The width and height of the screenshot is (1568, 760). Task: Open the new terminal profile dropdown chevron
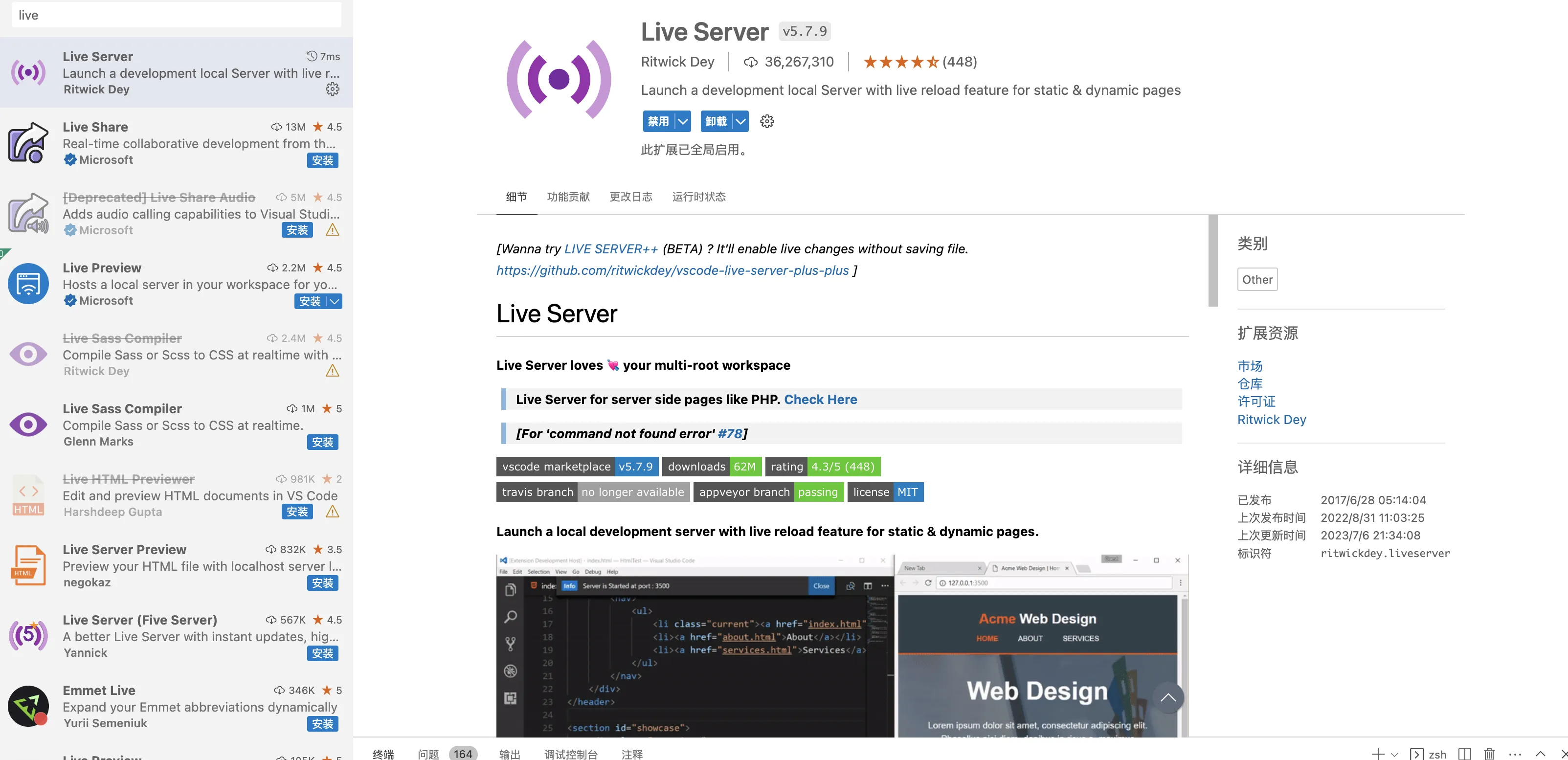[1394, 755]
